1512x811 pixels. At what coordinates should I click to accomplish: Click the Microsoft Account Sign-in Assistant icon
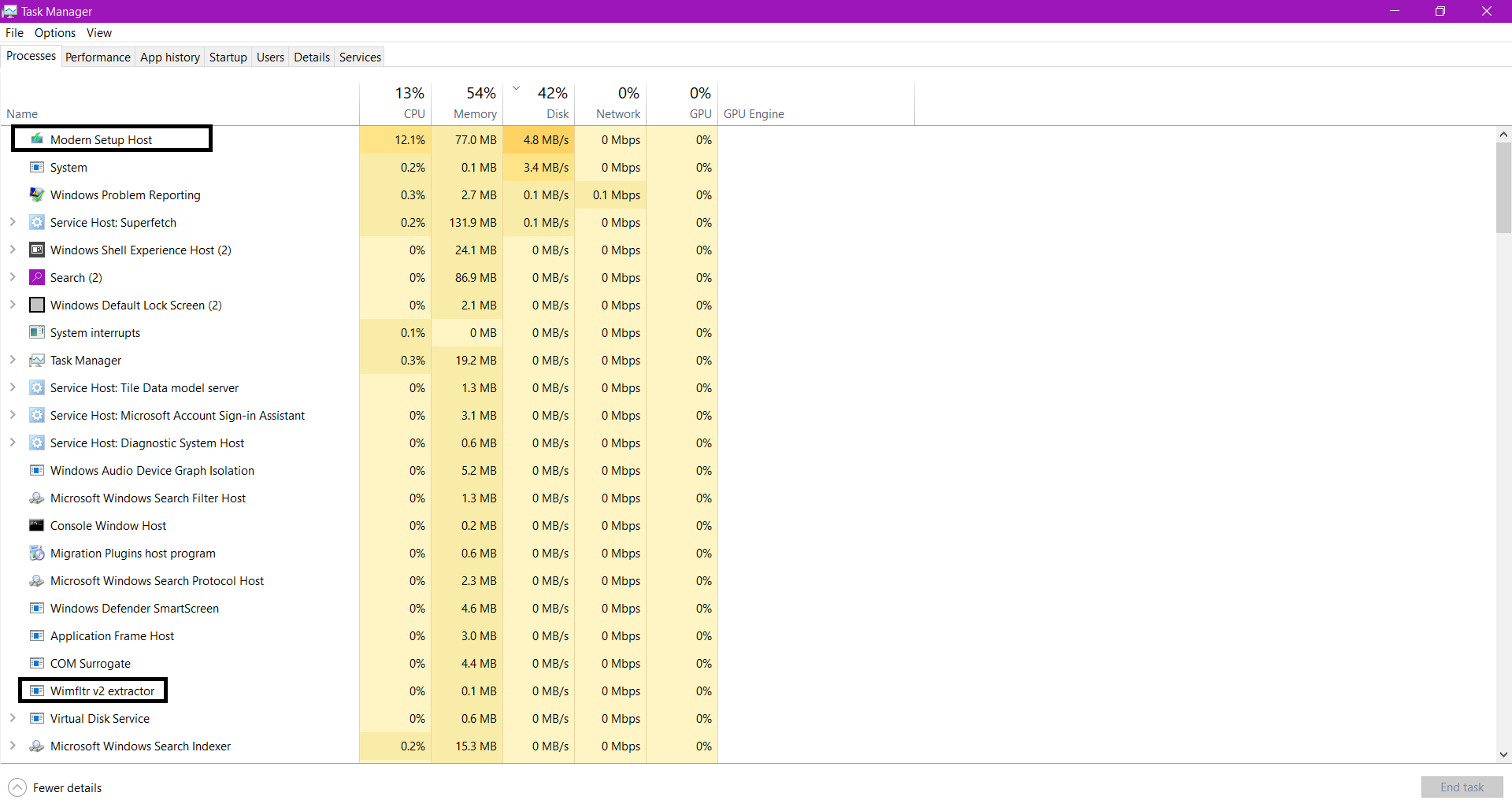point(37,415)
